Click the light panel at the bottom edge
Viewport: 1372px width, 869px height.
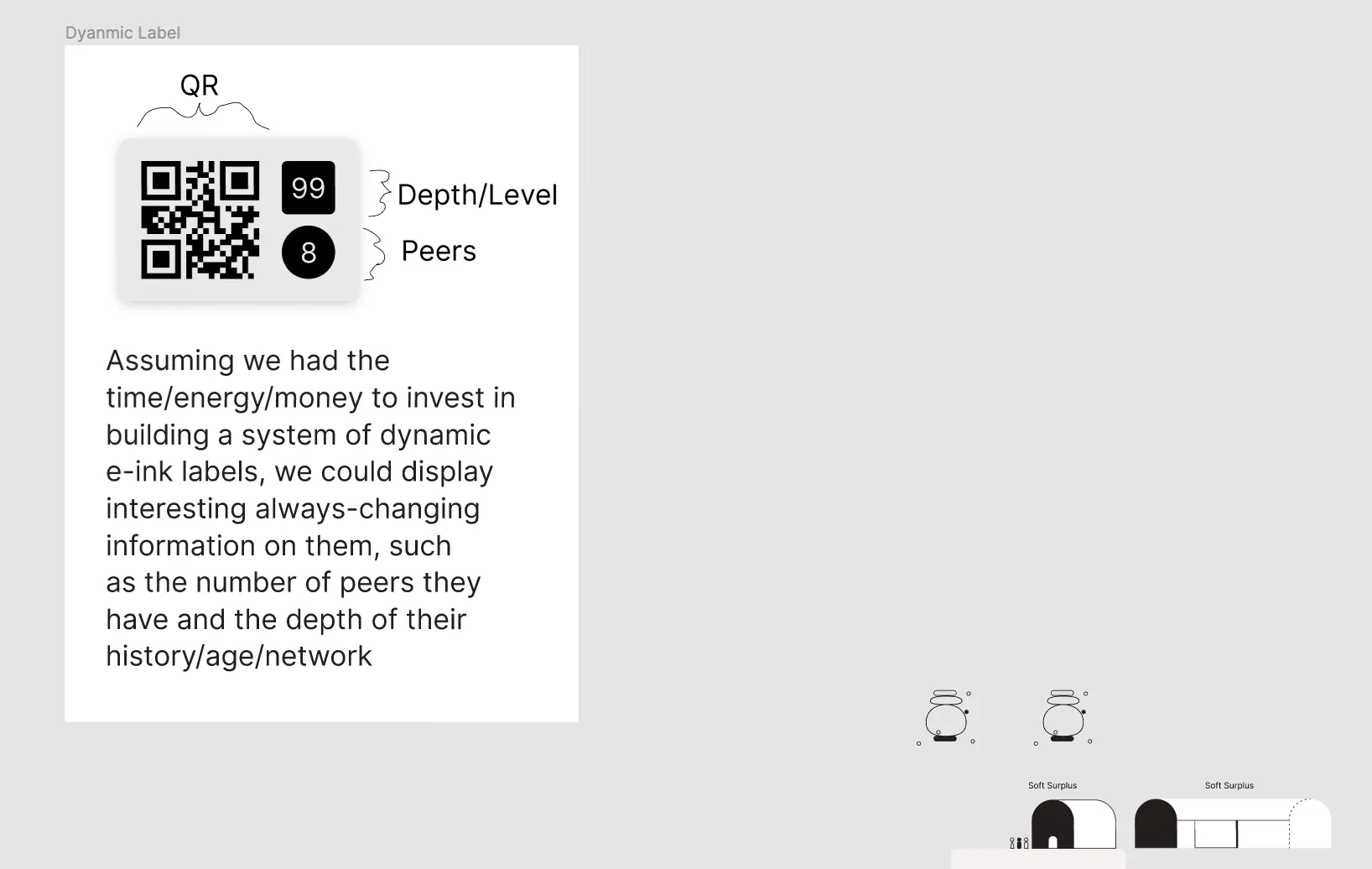[1037, 859]
